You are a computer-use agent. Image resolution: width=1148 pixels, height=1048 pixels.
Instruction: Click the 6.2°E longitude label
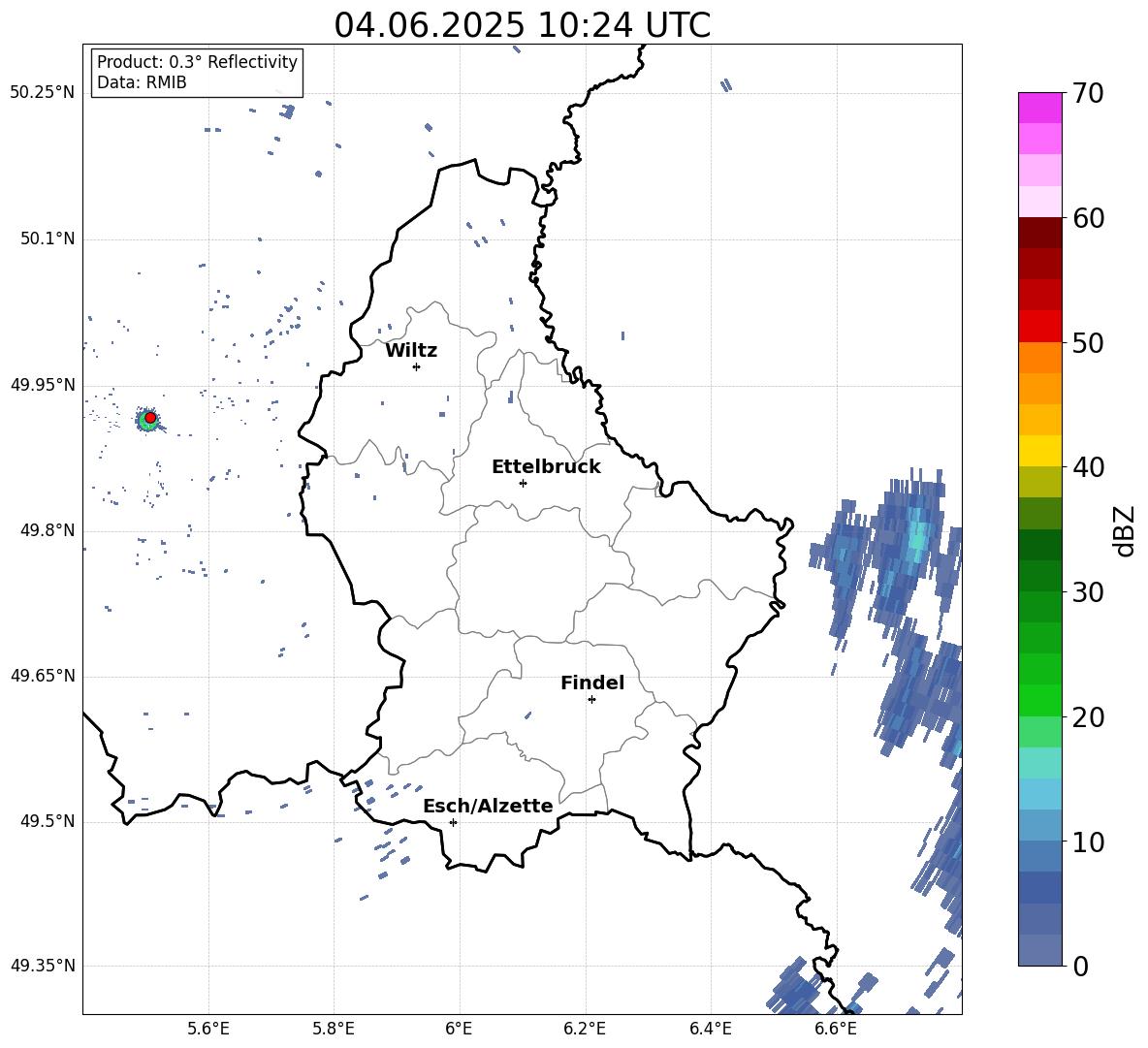pyautogui.click(x=585, y=1030)
